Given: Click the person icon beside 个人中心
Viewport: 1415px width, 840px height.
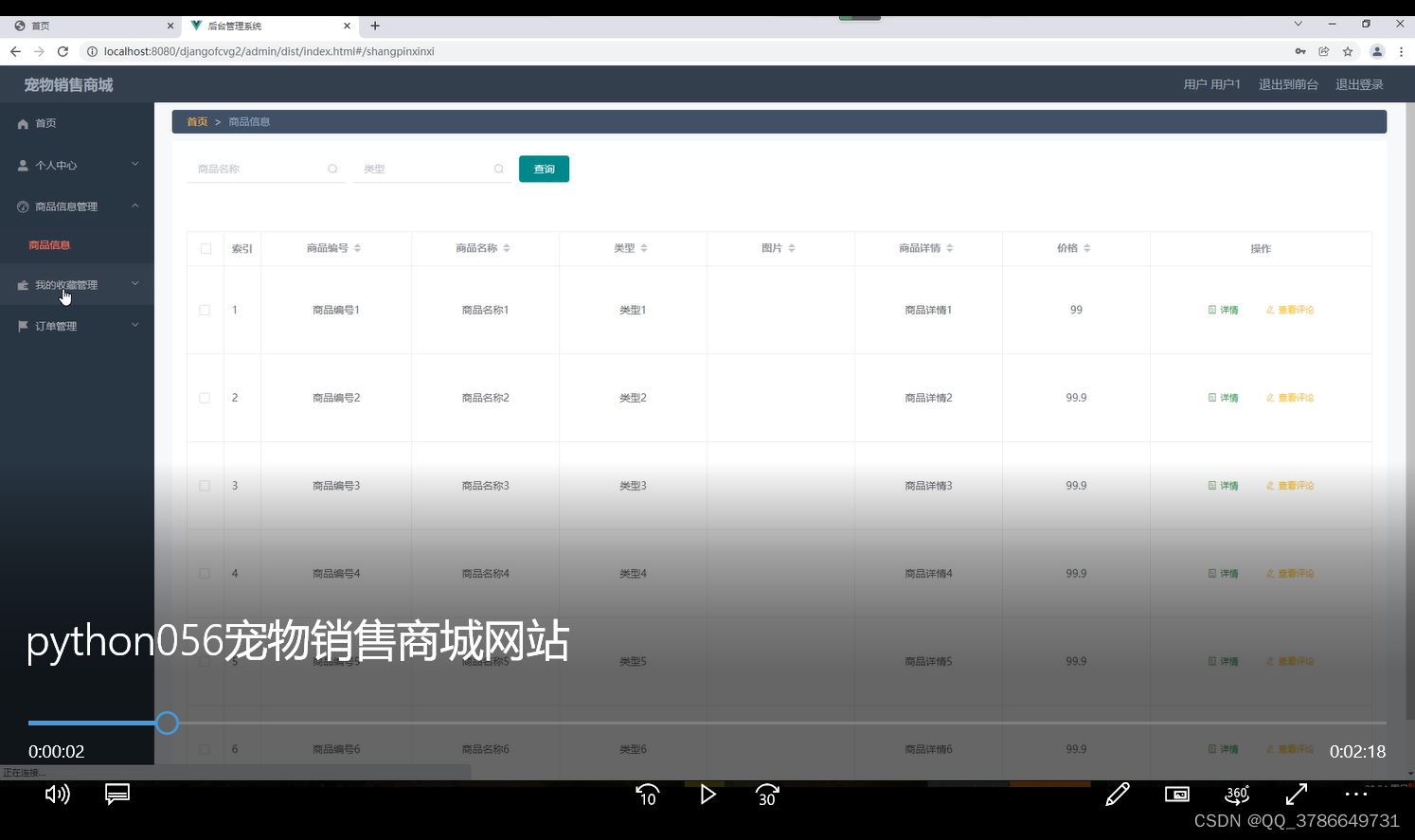Looking at the screenshot, I should click(x=23, y=165).
